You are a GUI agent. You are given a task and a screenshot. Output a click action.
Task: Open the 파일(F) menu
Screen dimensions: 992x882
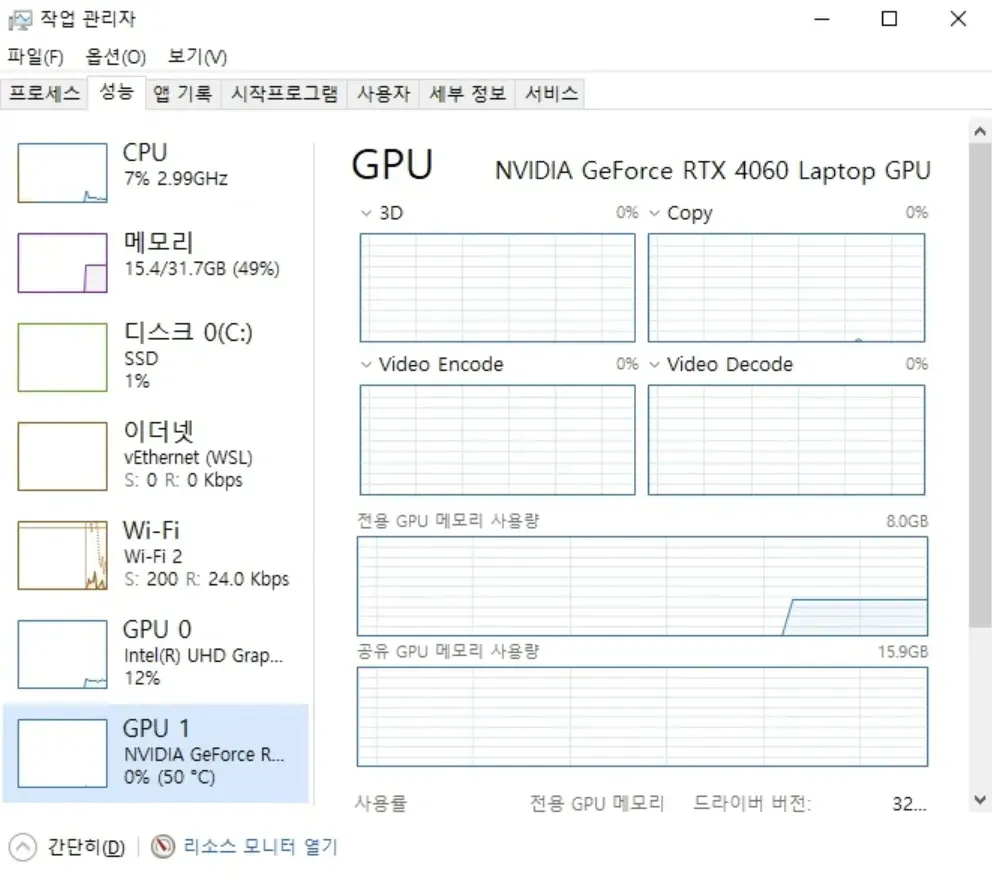pos(35,57)
